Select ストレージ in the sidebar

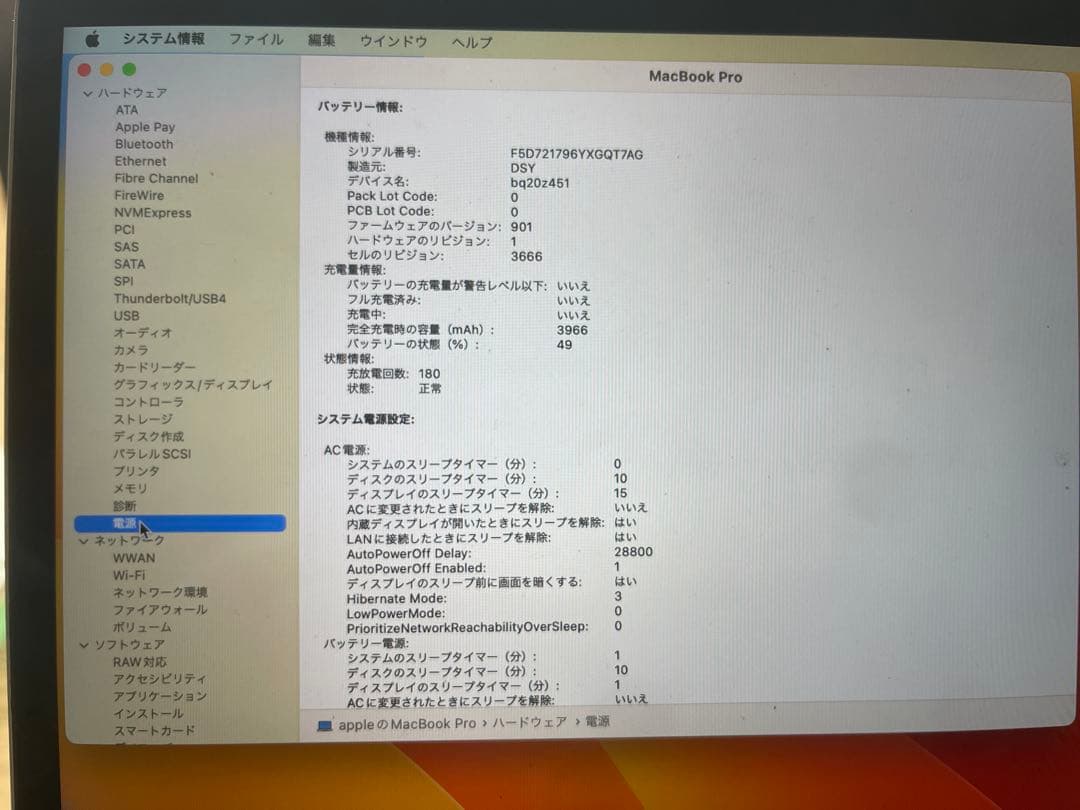coord(143,419)
